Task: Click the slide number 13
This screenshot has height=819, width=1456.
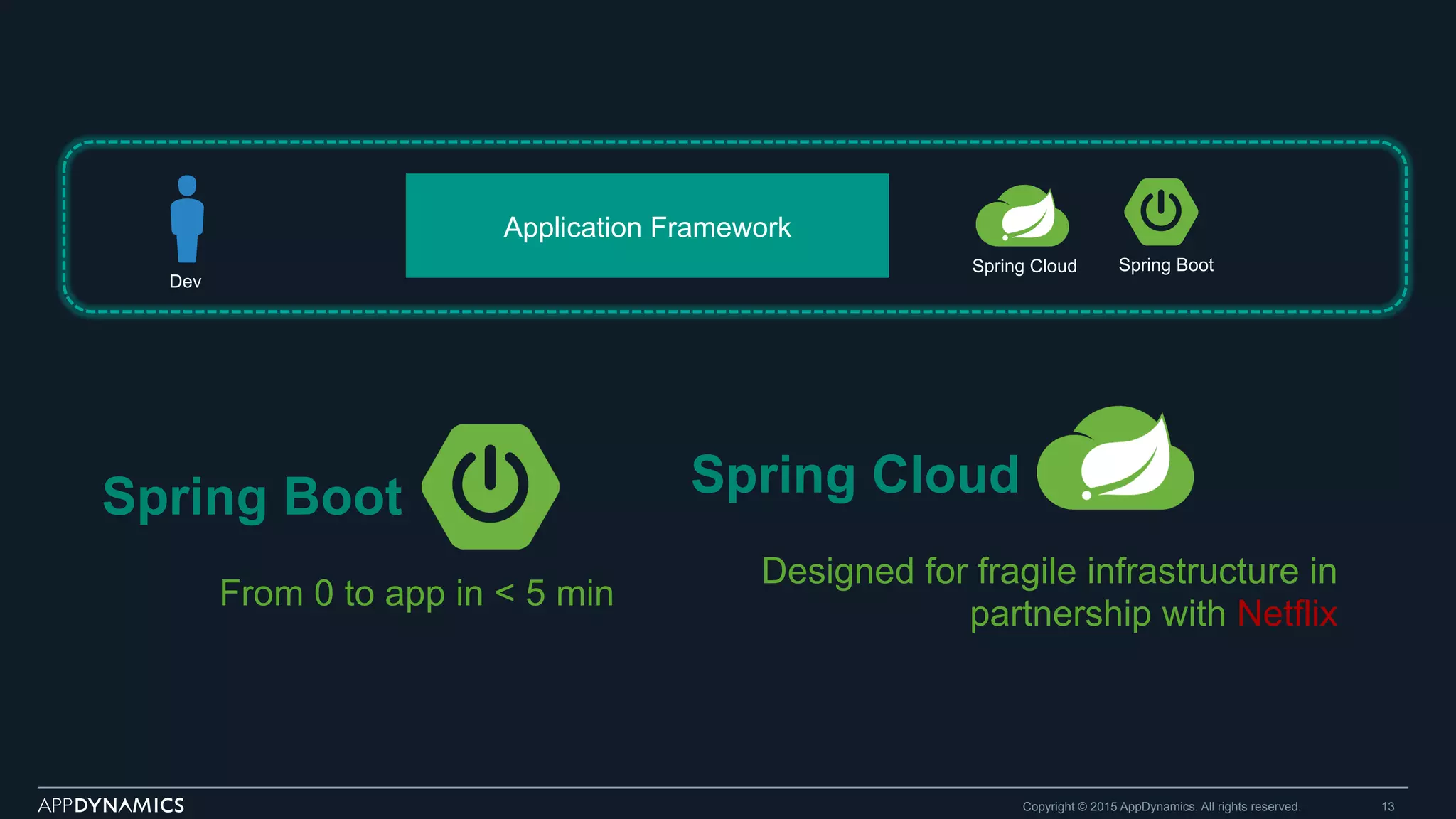Action: 1388,807
